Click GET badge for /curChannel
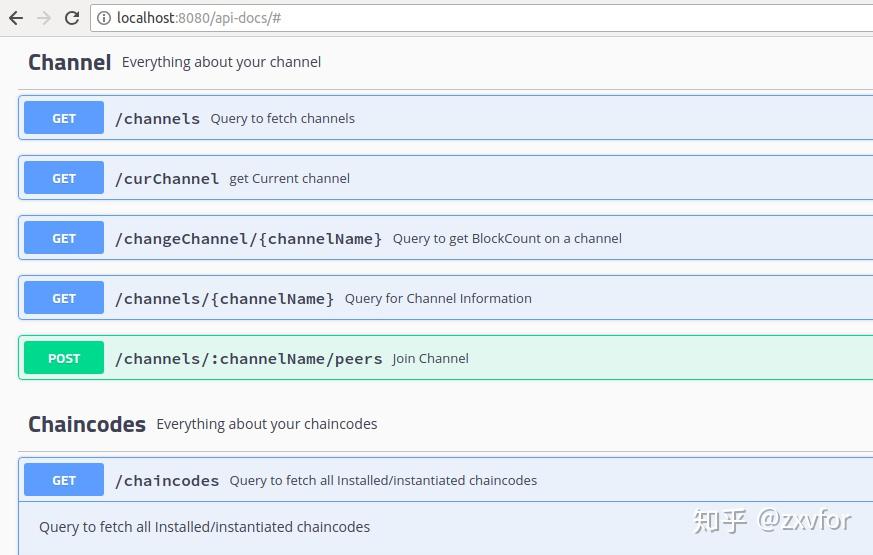 pyautogui.click(x=64, y=178)
